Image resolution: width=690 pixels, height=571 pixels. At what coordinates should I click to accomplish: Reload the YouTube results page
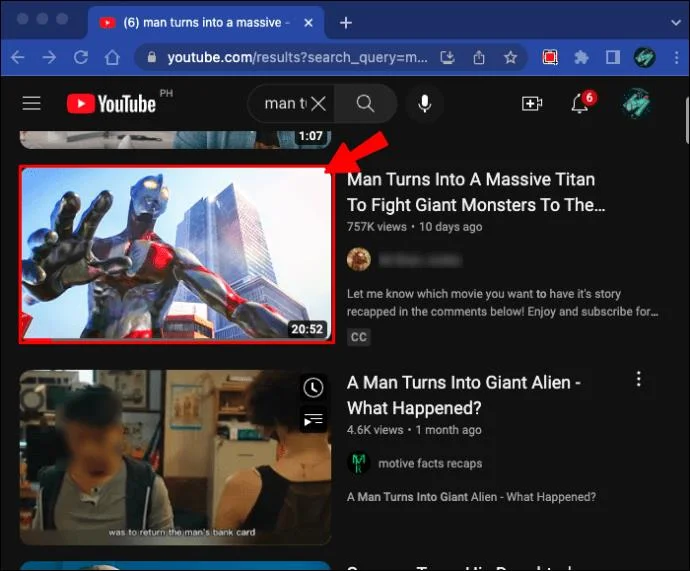point(81,57)
